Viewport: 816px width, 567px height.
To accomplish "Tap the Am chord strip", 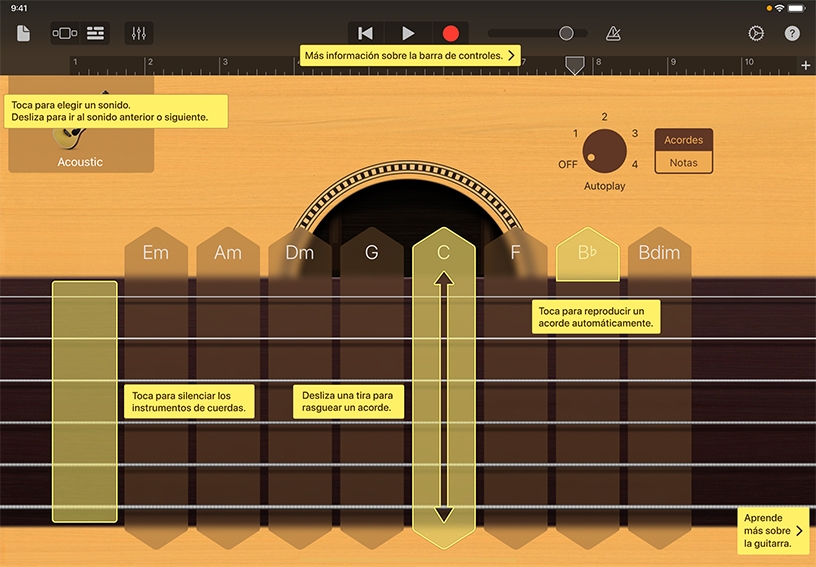I will pyautogui.click(x=228, y=388).
